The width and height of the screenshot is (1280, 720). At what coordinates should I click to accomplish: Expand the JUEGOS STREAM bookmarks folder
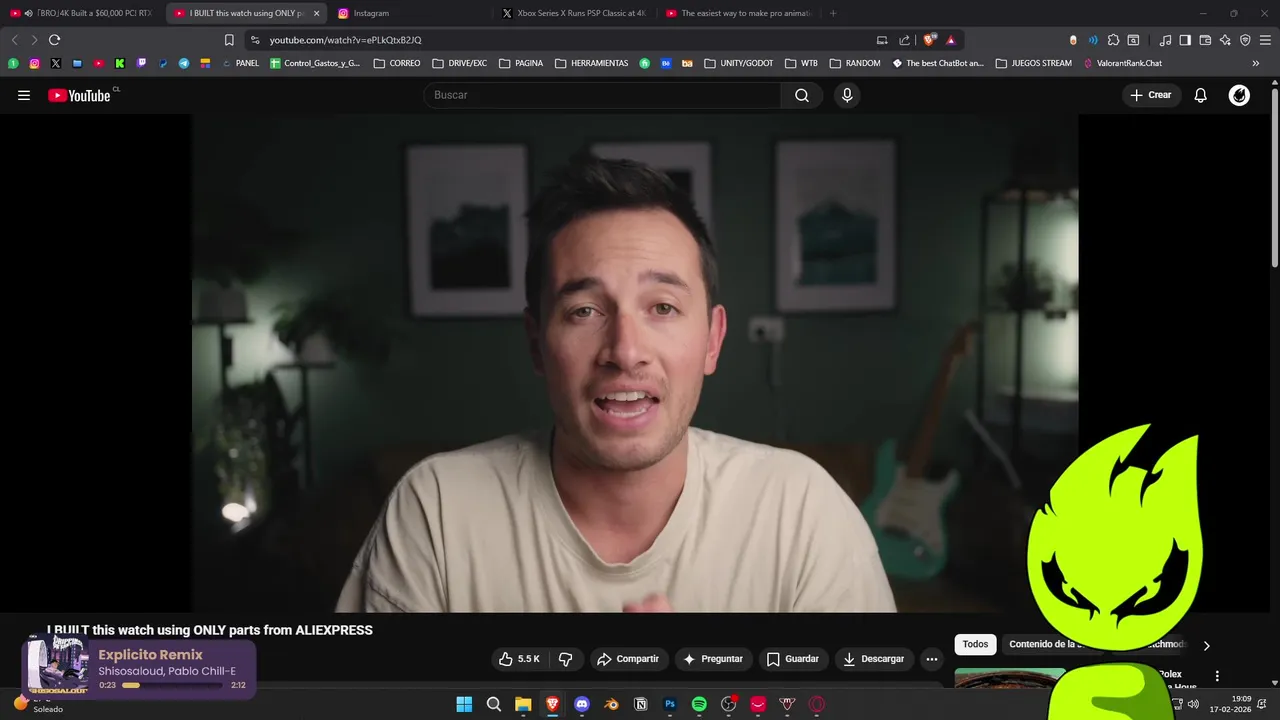click(1034, 63)
